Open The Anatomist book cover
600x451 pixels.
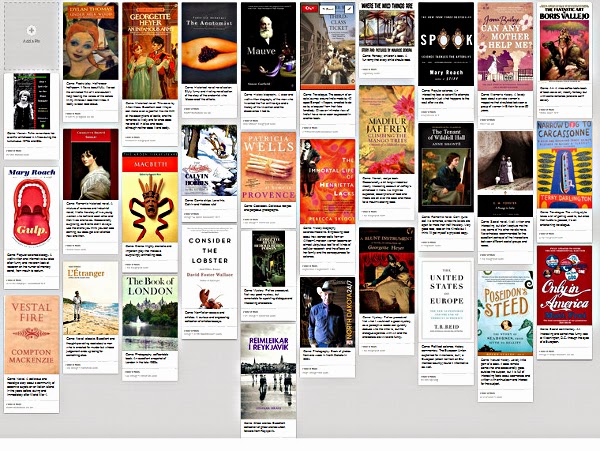(x=209, y=43)
